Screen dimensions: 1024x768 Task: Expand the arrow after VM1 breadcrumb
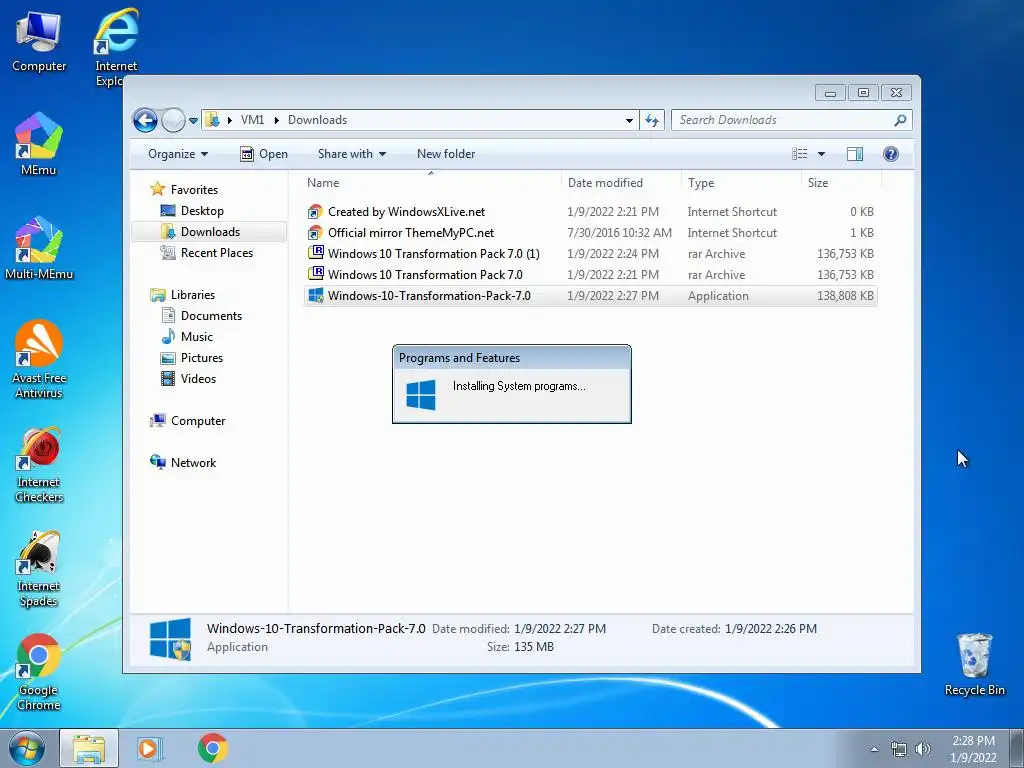[276, 120]
